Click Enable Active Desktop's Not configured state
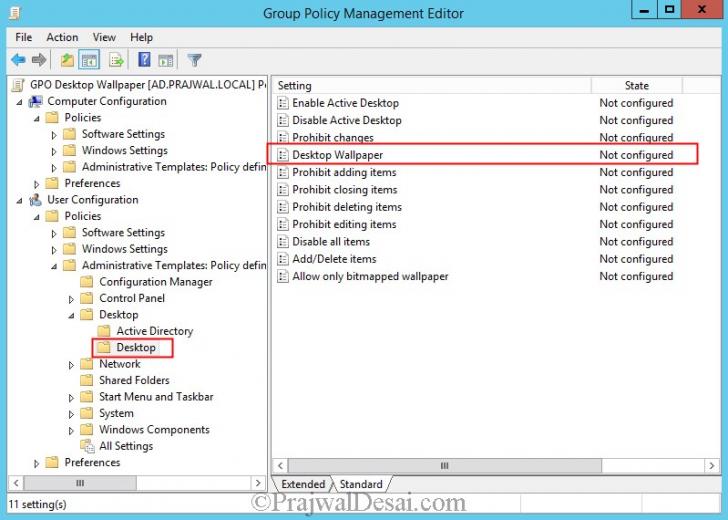 tap(636, 103)
